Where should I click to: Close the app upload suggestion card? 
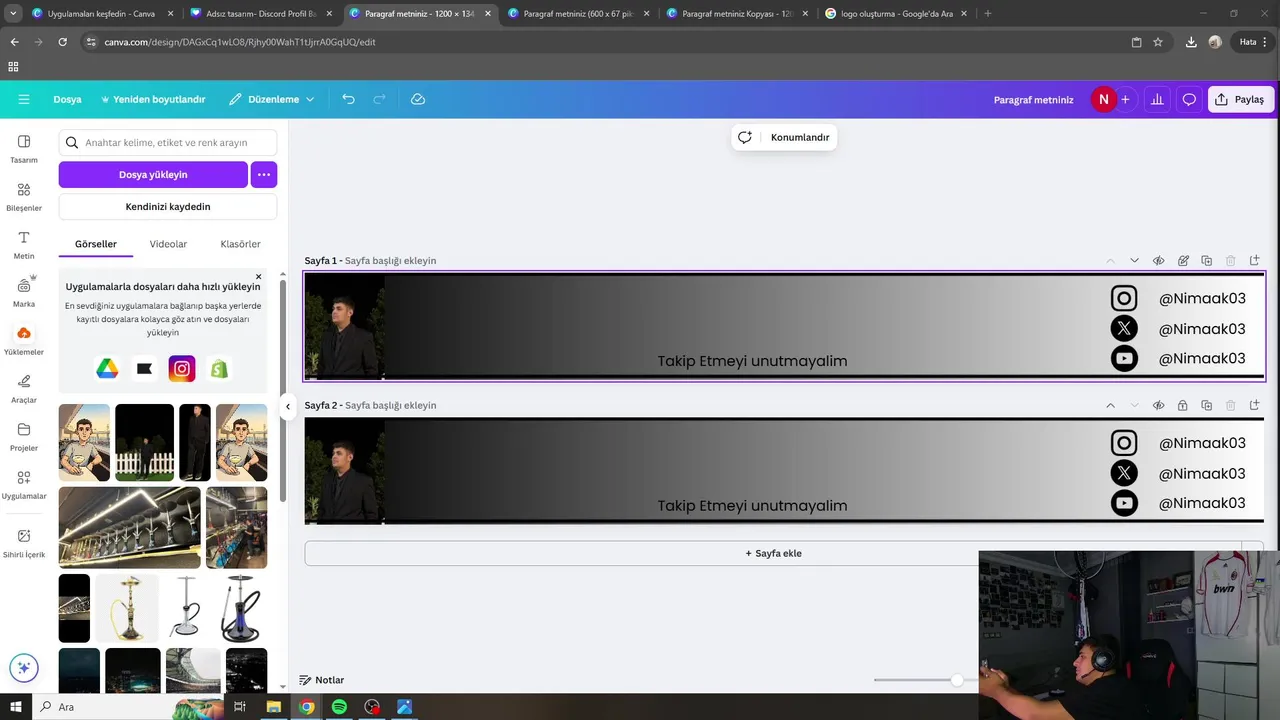click(258, 277)
